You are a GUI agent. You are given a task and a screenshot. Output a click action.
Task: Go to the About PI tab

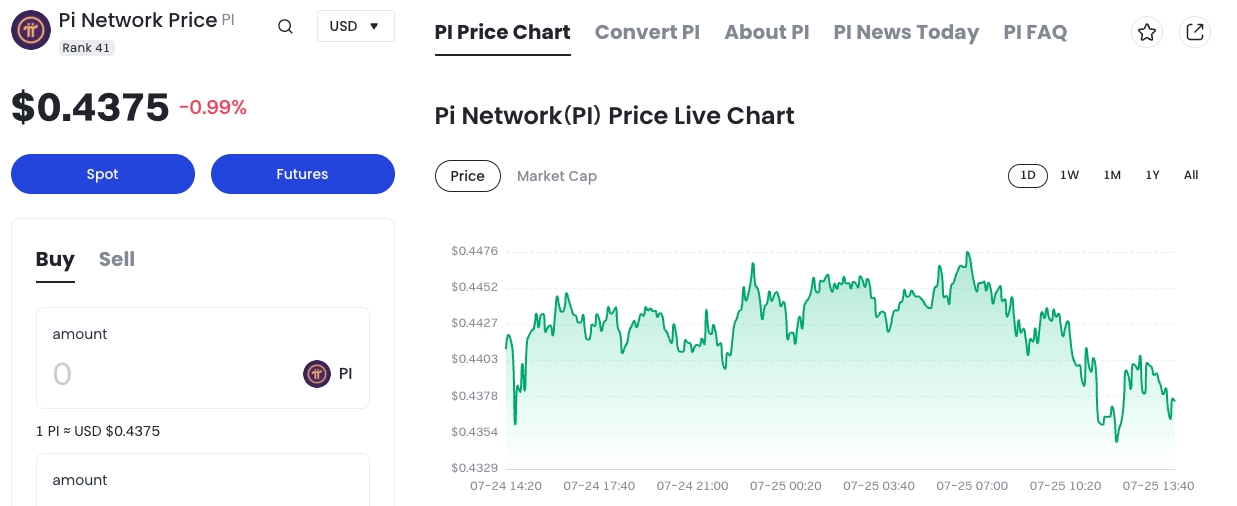click(766, 32)
